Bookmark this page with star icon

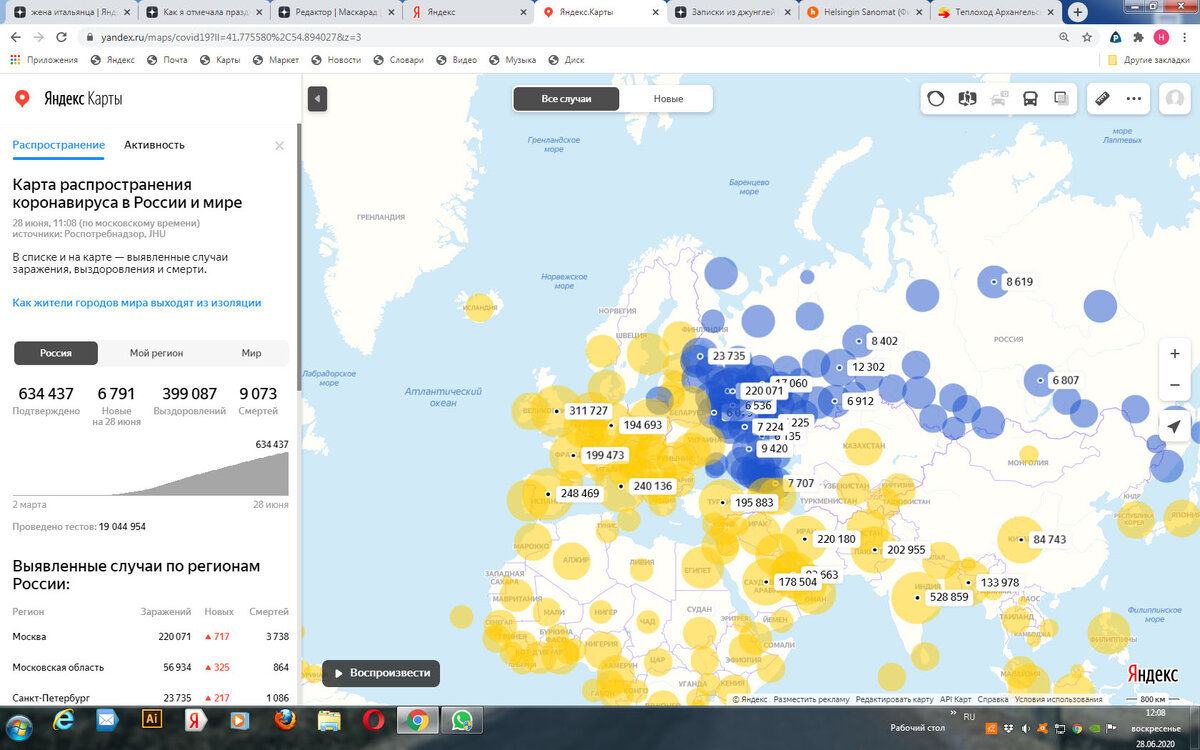tap(1087, 37)
